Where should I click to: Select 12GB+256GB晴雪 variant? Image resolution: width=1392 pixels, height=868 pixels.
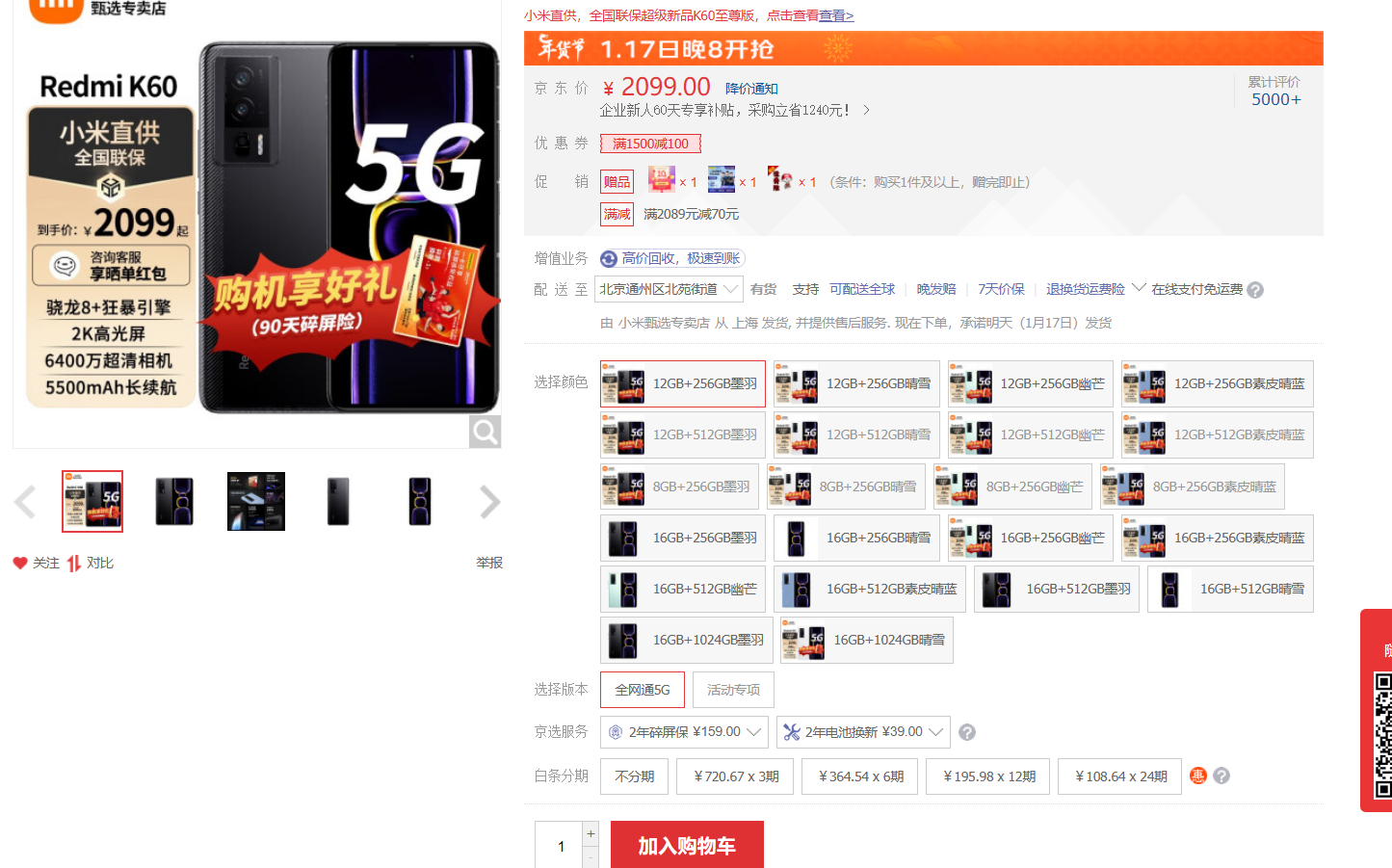[x=856, y=383]
